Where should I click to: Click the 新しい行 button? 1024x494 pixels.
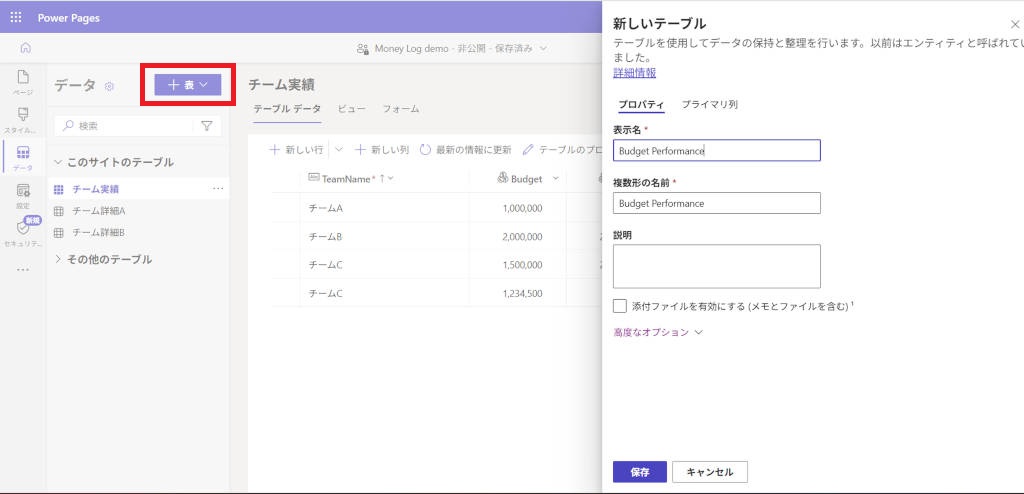[297, 150]
